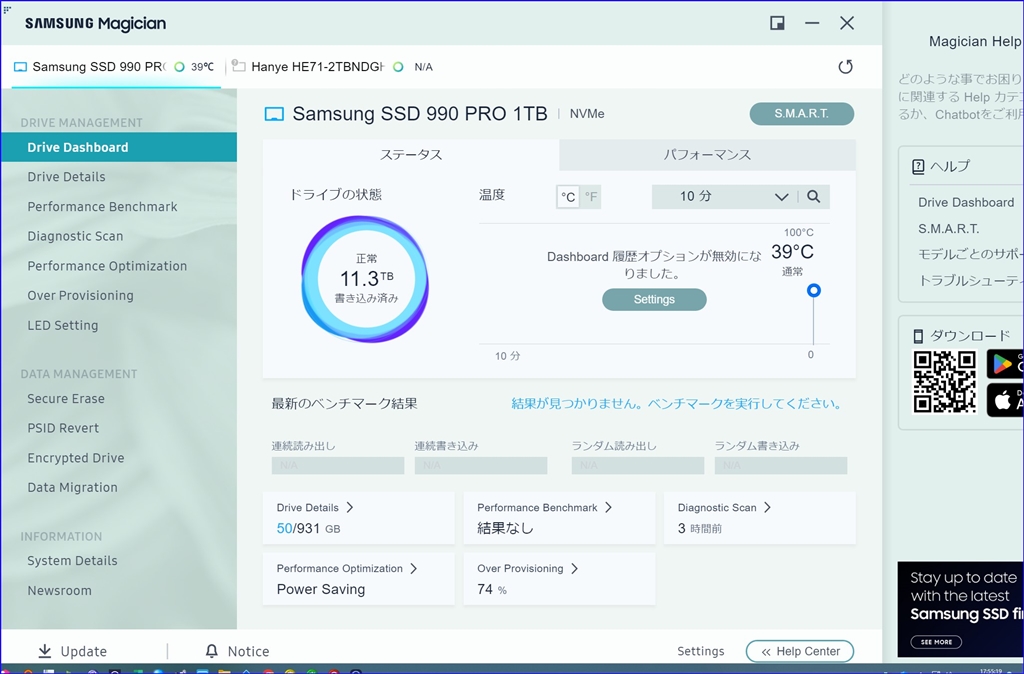The width and height of the screenshot is (1024, 674).
Task: Switch to the ステータス tab
Action: pos(411,155)
